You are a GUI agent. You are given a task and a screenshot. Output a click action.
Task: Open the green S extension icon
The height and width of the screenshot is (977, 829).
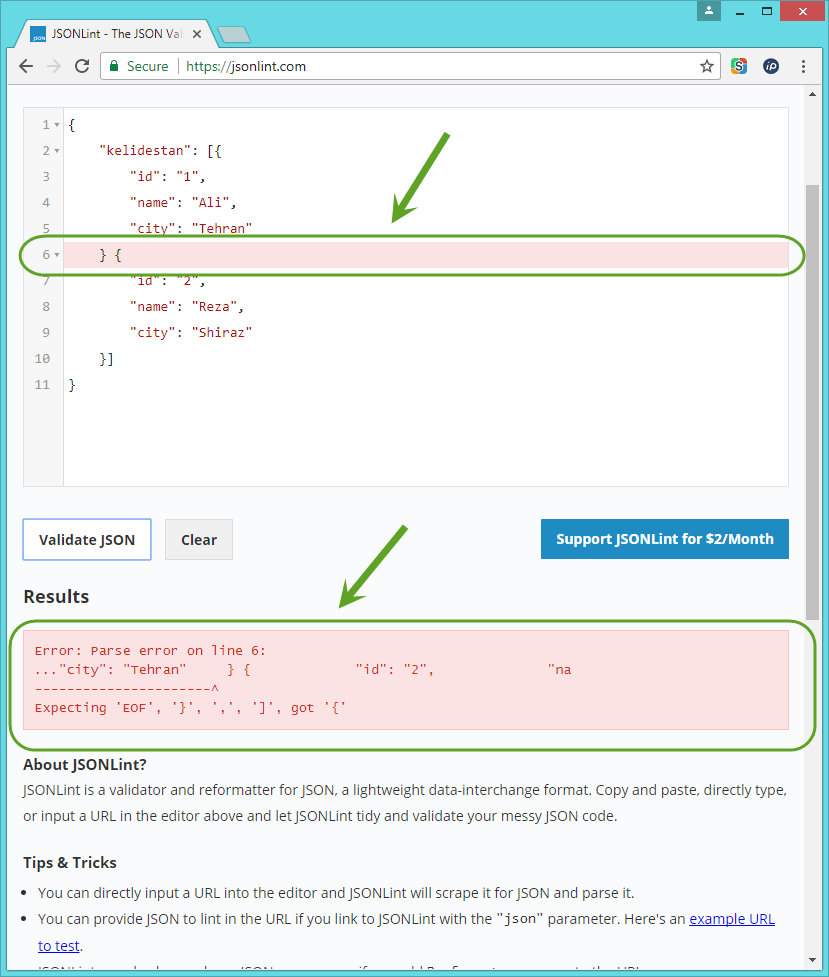739,66
